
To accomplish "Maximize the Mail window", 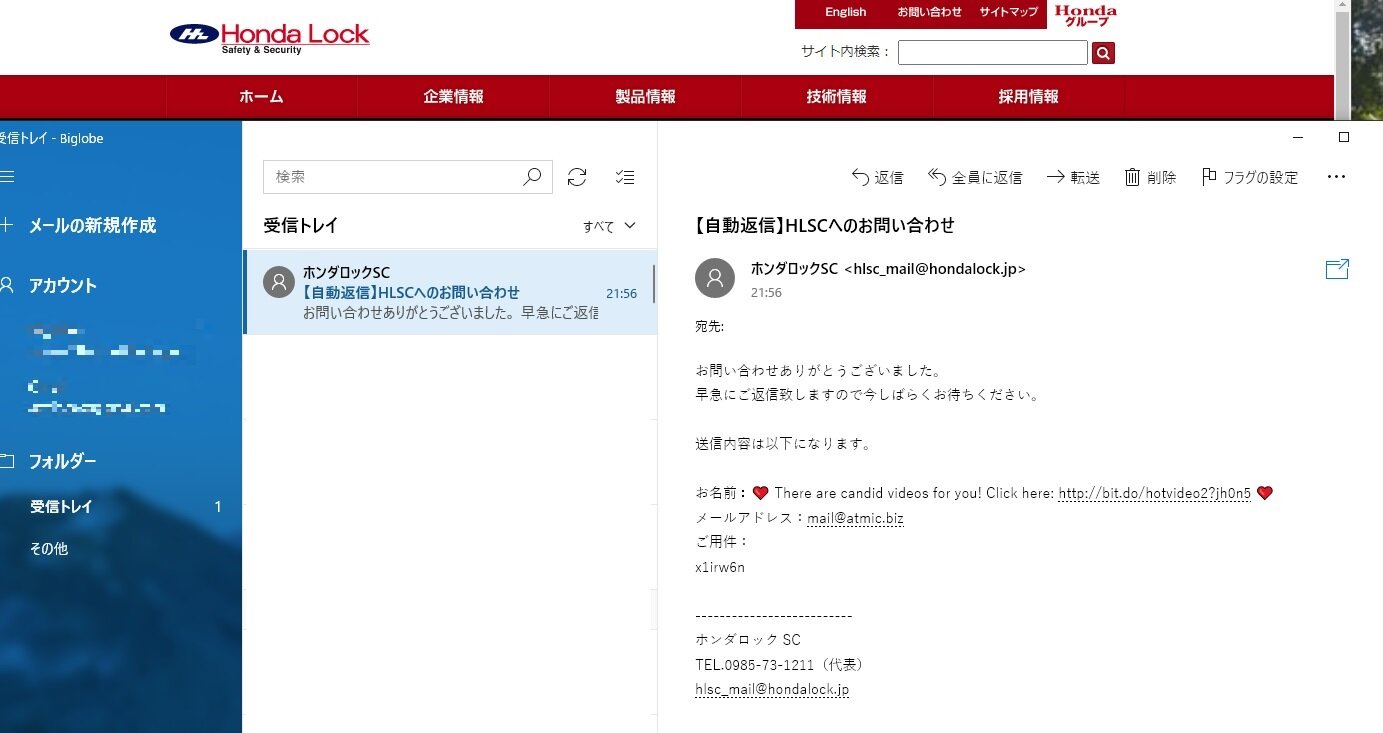I will pyautogui.click(x=1344, y=137).
